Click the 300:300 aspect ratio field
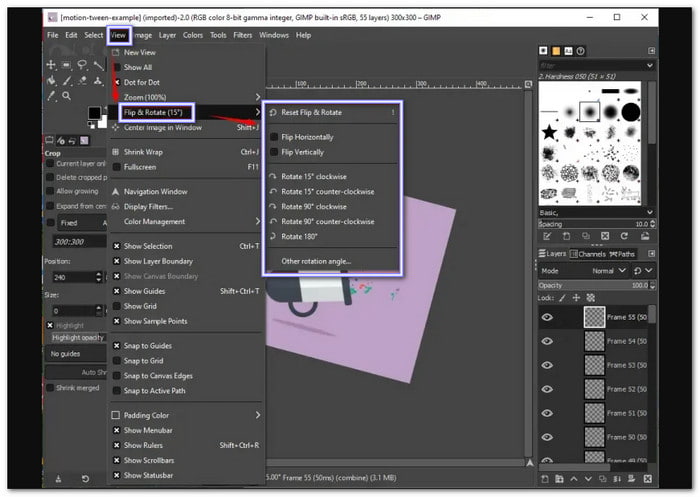The image size is (700, 497). [x=79, y=242]
